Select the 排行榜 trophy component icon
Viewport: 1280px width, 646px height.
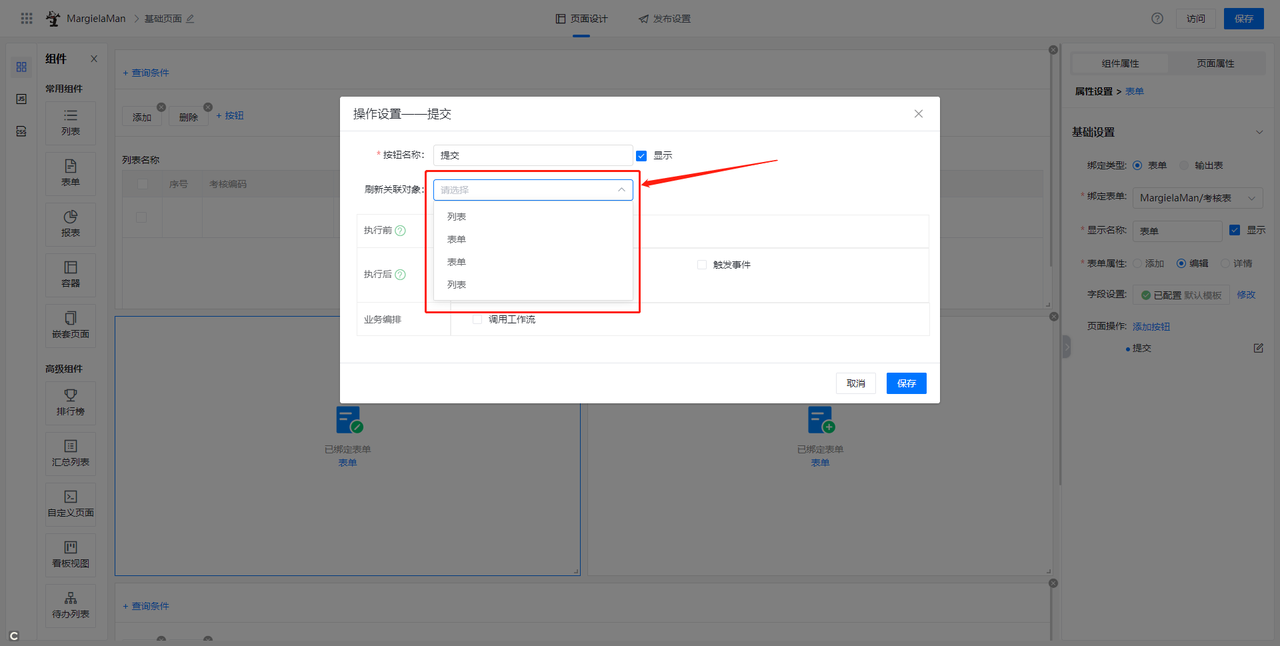[71, 396]
